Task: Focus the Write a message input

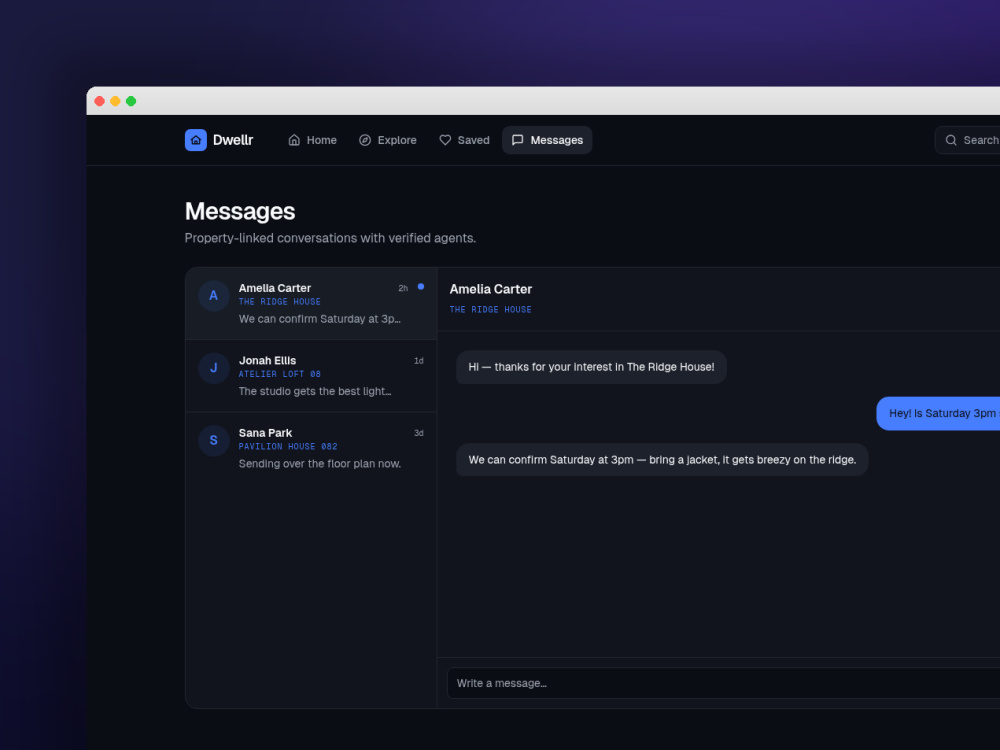Action: pyautogui.click(x=723, y=683)
